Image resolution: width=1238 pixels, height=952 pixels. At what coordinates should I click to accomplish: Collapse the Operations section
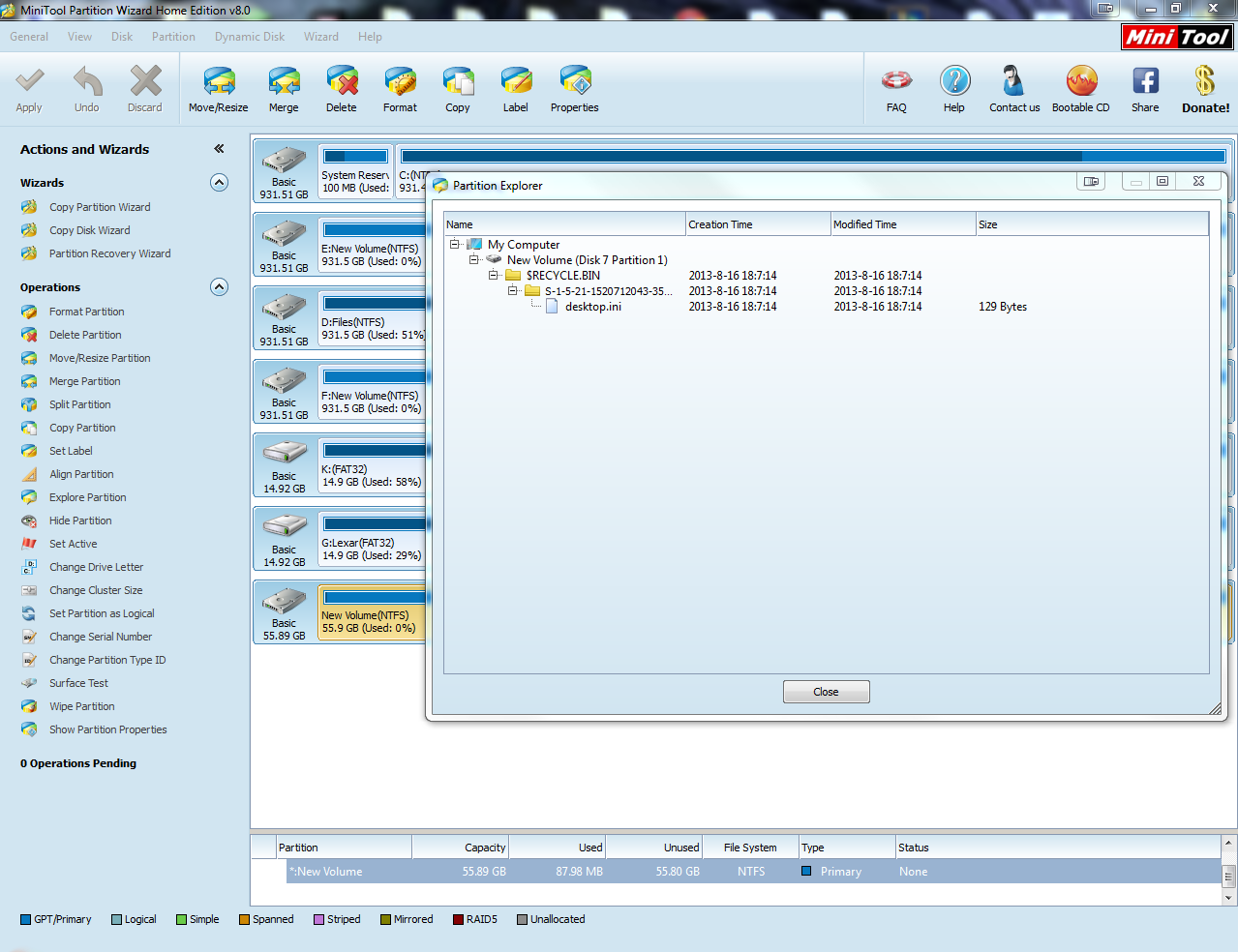tap(220, 287)
